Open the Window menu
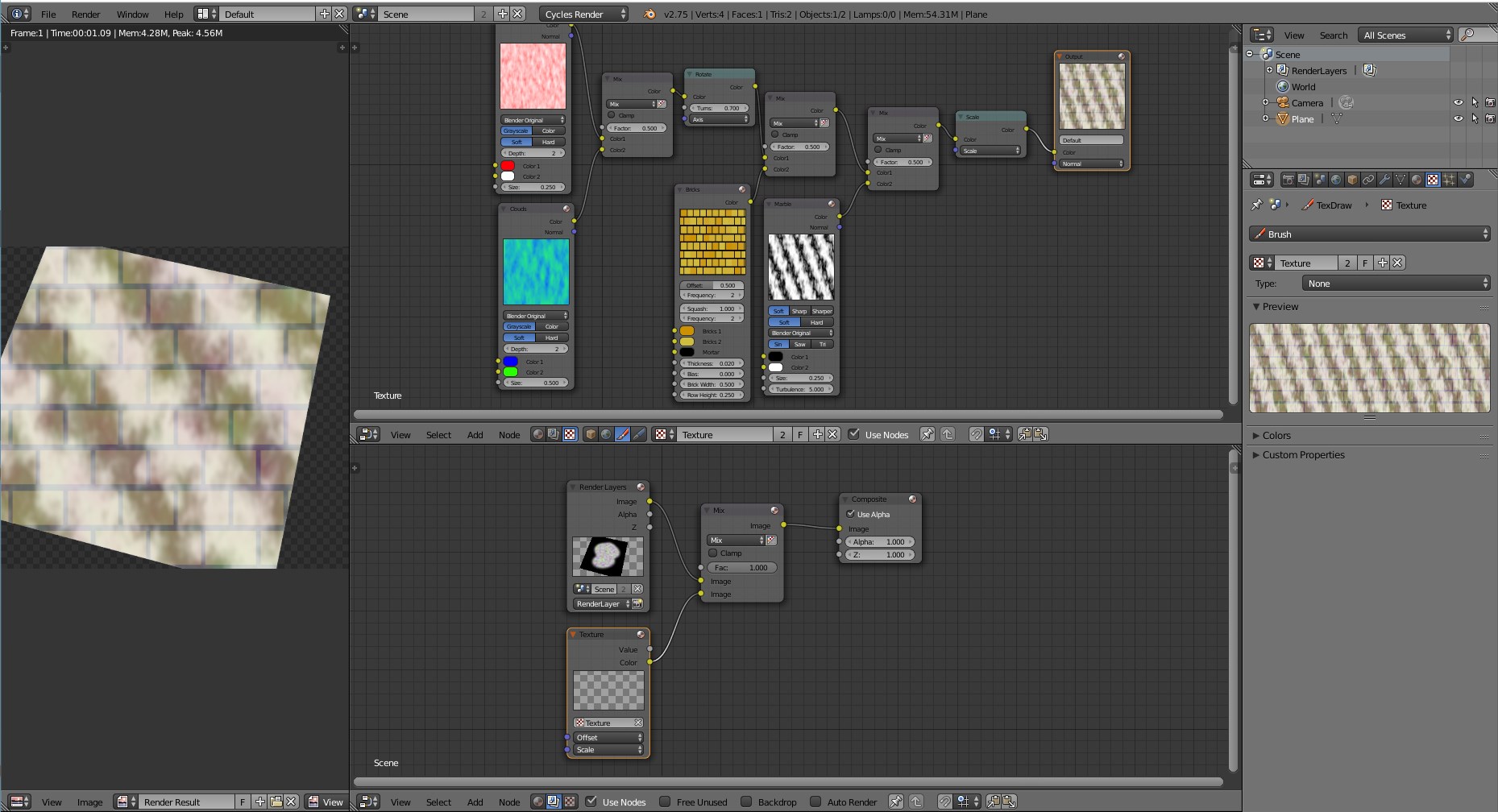The width and height of the screenshot is (1498, 812). point(132,14)
